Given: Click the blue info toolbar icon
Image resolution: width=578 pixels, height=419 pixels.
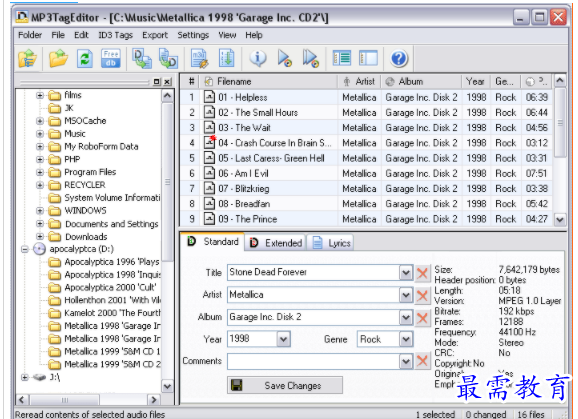Looking at the screenshot, I should click(x=258, y=59).
